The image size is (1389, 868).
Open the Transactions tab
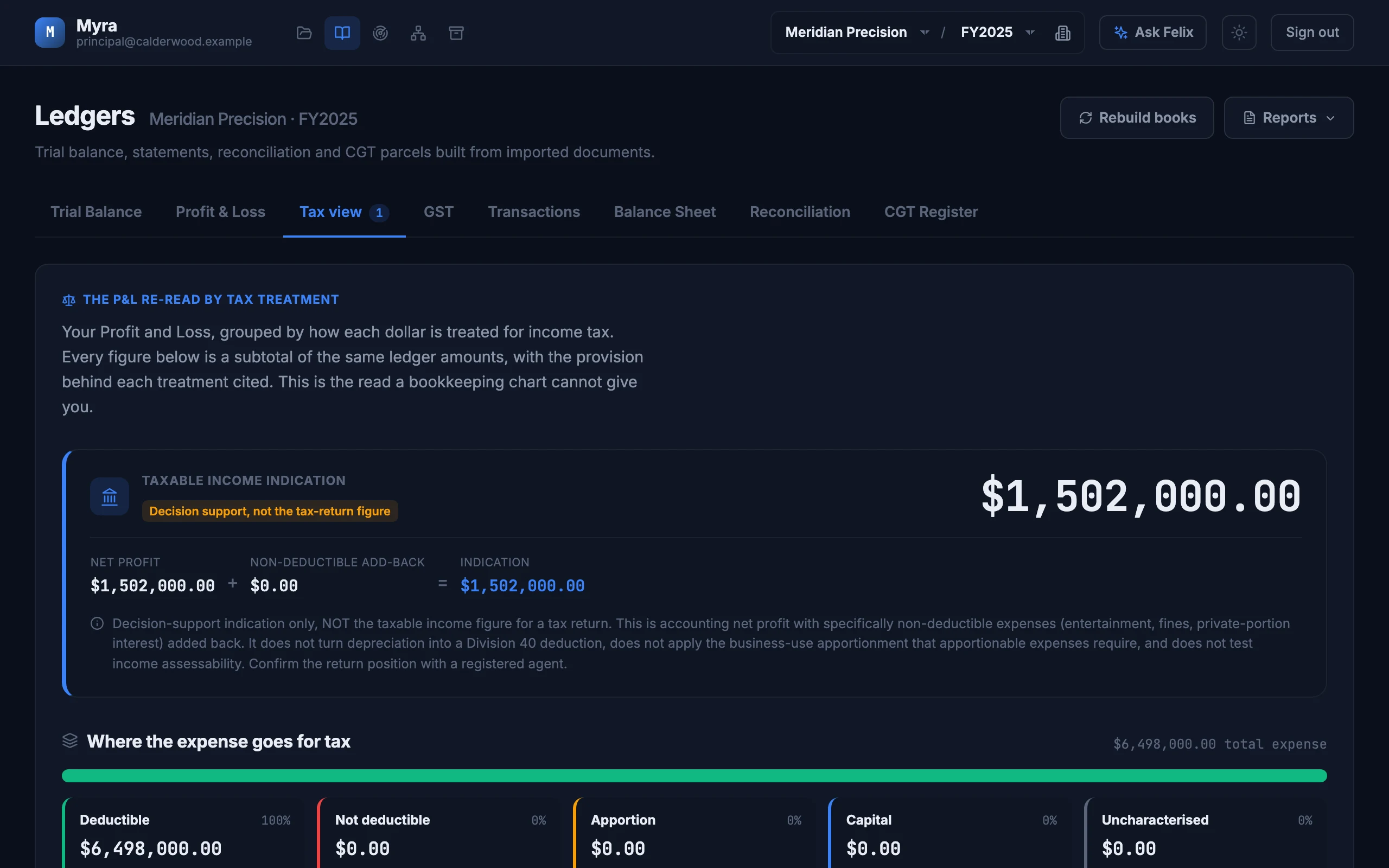click(534, 212)
